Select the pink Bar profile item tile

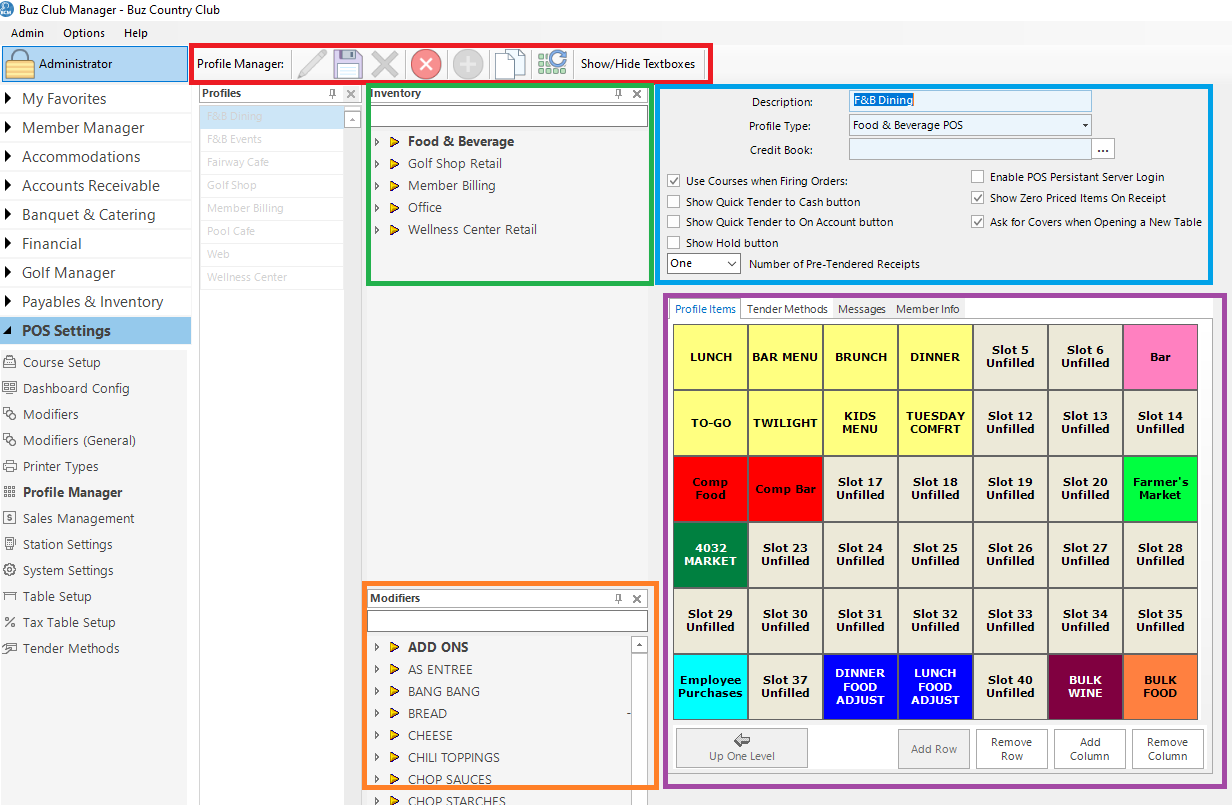point(1160,357)
